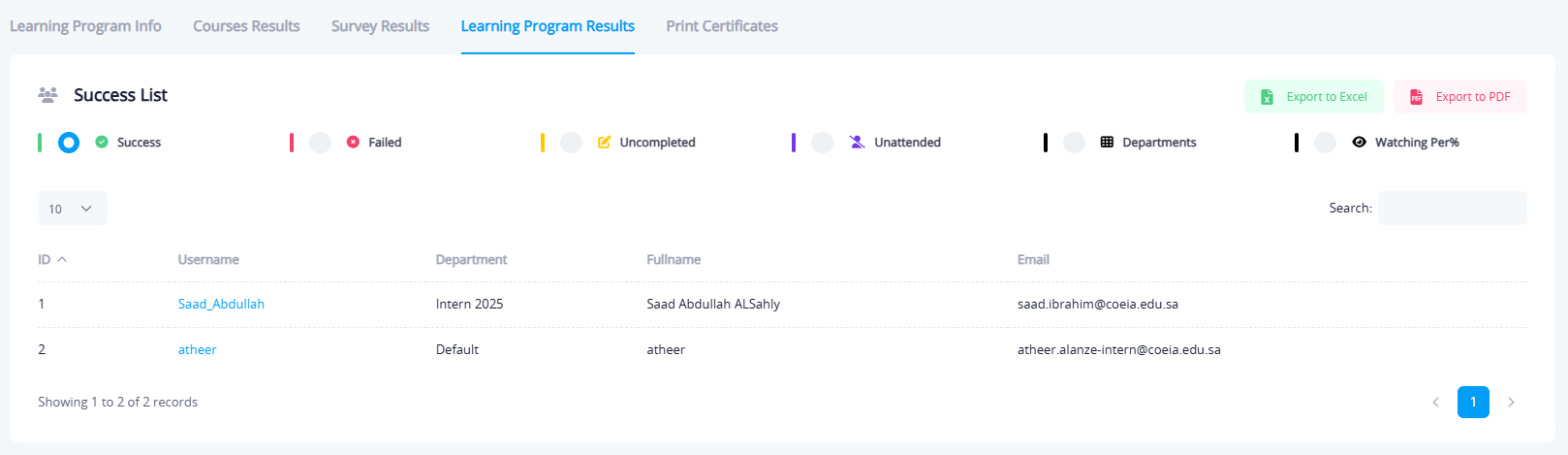
Task: Click the PDF file icon
Action: (1416, 97)
